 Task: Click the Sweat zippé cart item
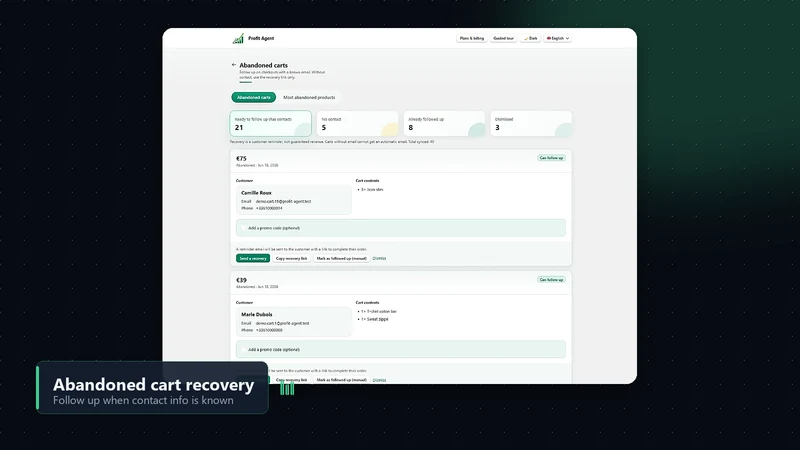375,319
